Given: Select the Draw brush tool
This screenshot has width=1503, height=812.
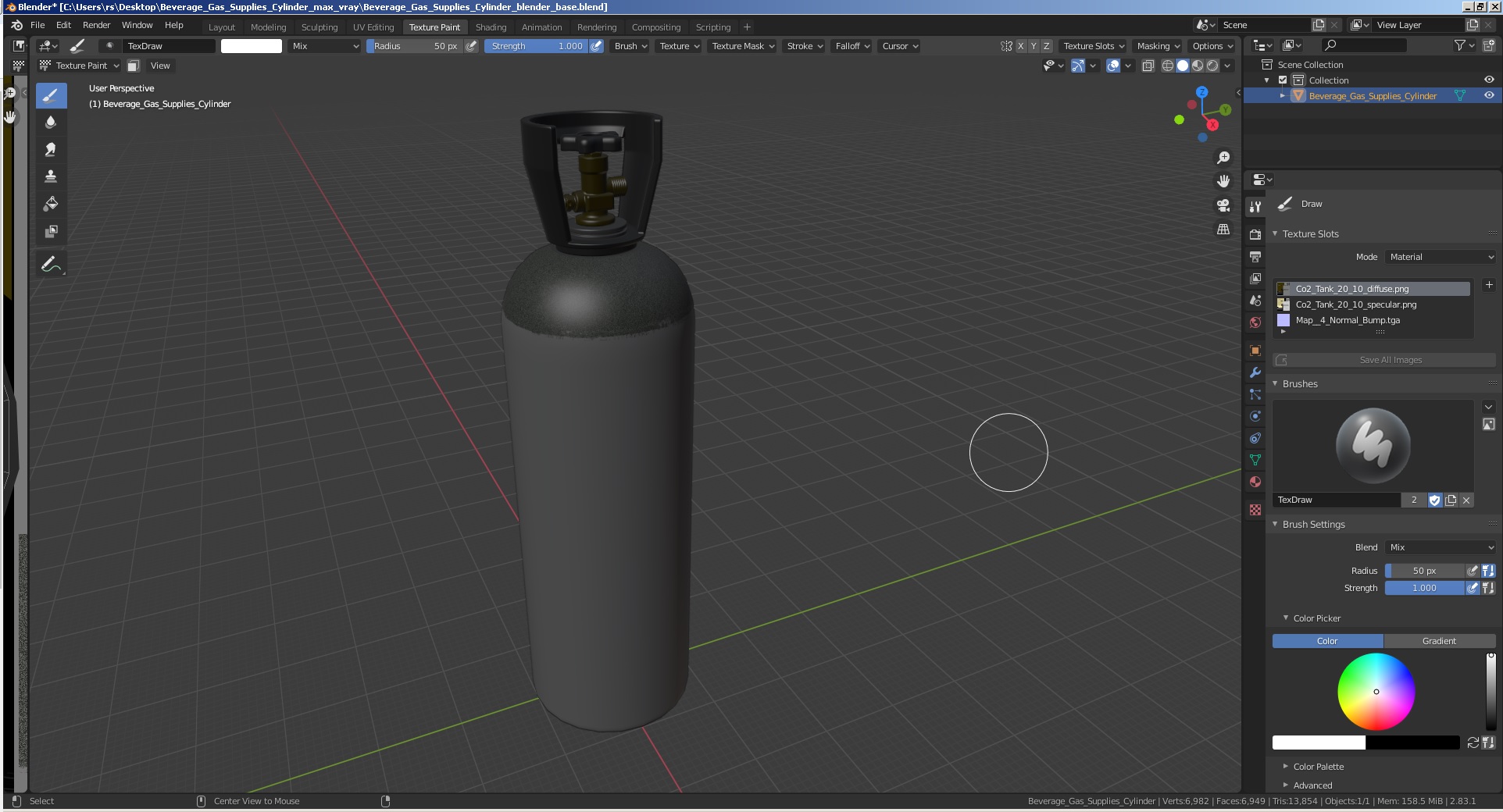Looking at the screenshot, I should tap(51, 95).
